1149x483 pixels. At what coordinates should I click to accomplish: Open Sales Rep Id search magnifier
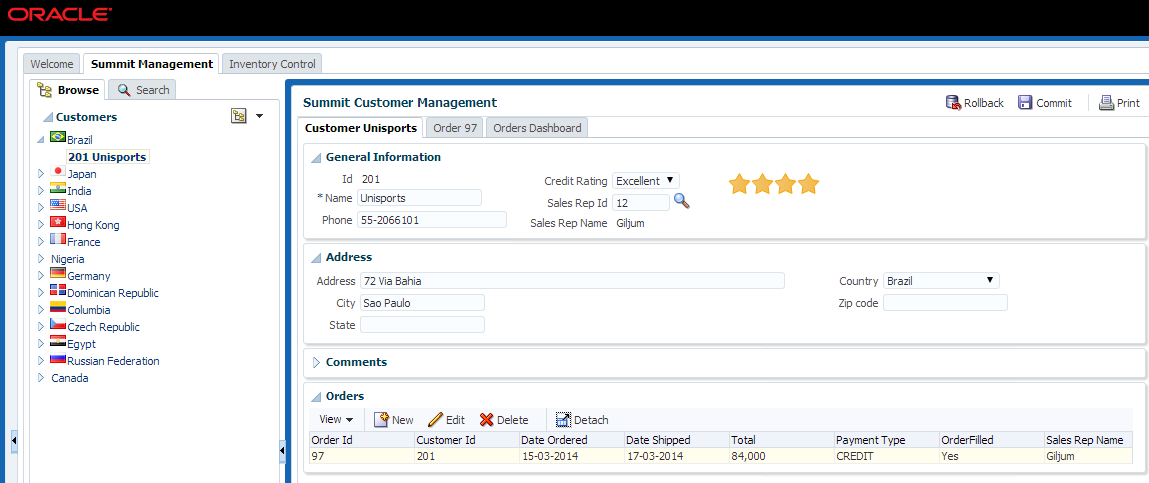681,201
